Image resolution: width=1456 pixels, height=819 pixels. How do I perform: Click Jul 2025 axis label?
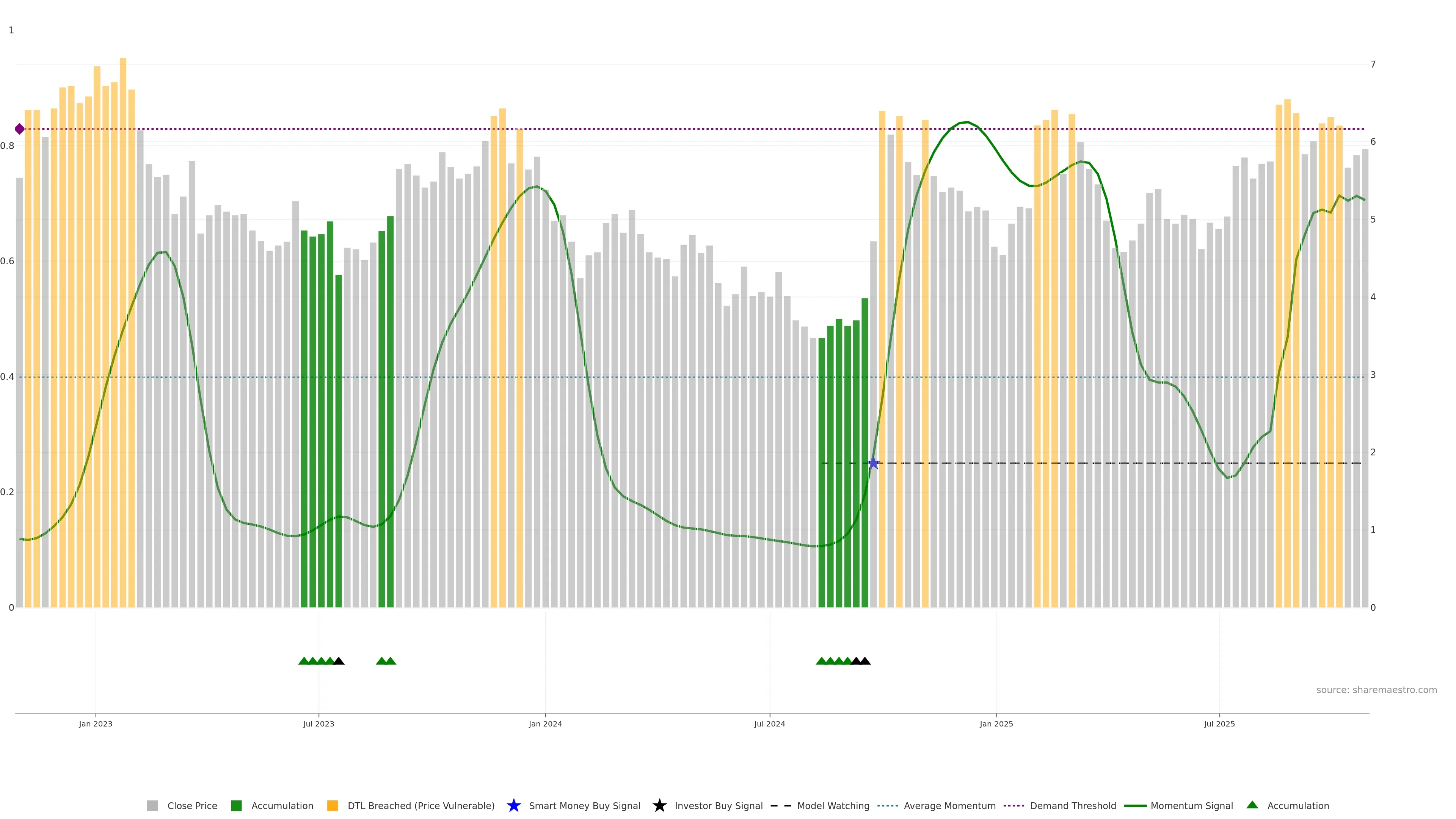(1219, 723)
